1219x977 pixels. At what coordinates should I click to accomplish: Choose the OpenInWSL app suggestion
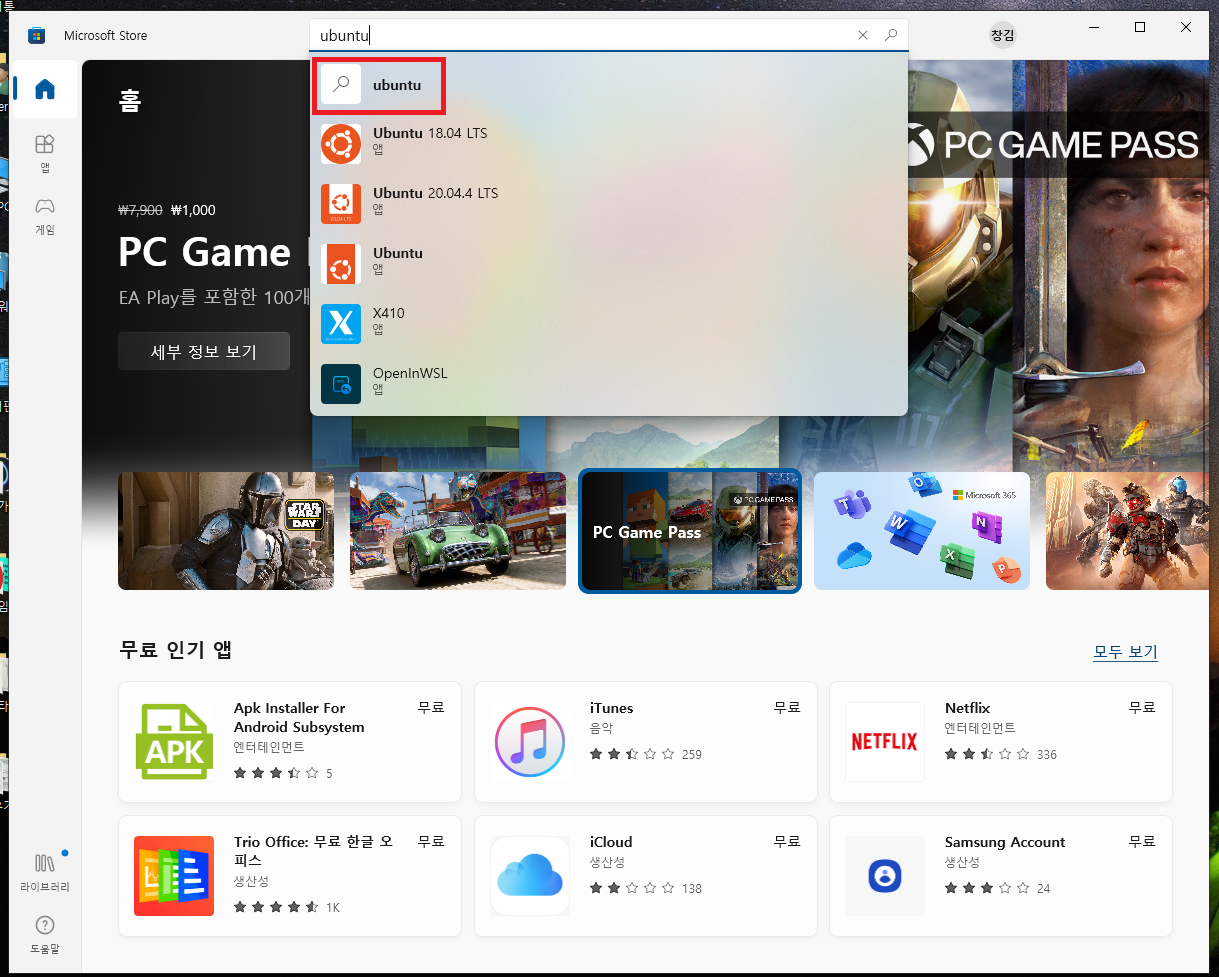(608, 384)
